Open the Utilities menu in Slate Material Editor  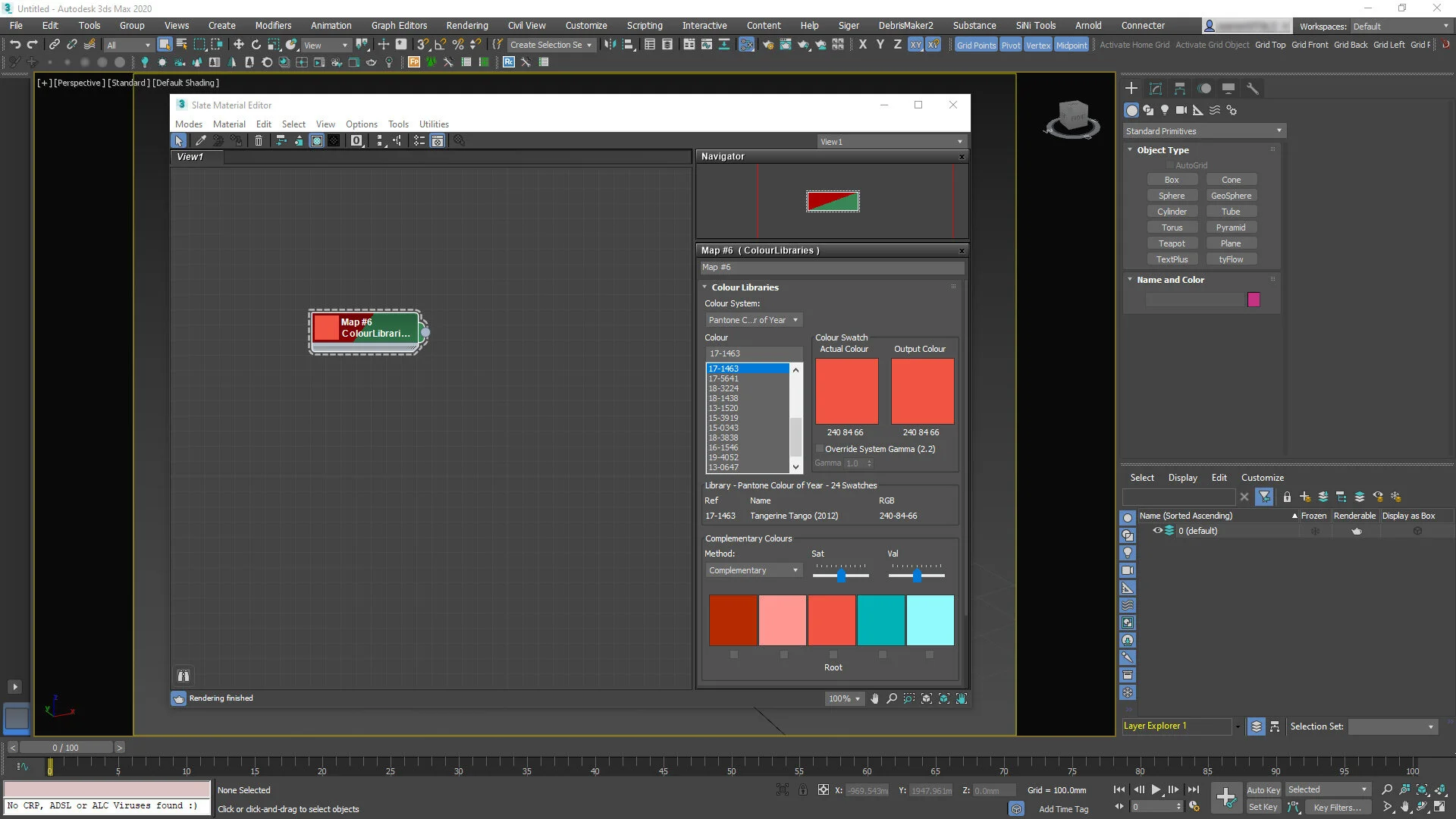(433, 124)
